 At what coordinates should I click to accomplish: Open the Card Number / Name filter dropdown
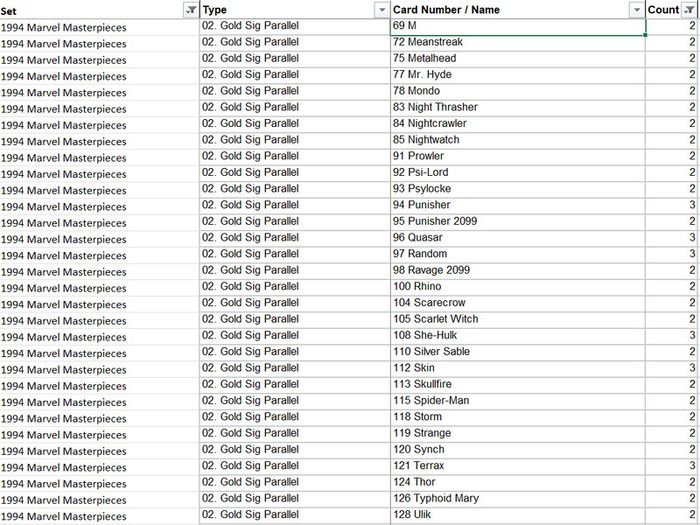click(637, 10)
